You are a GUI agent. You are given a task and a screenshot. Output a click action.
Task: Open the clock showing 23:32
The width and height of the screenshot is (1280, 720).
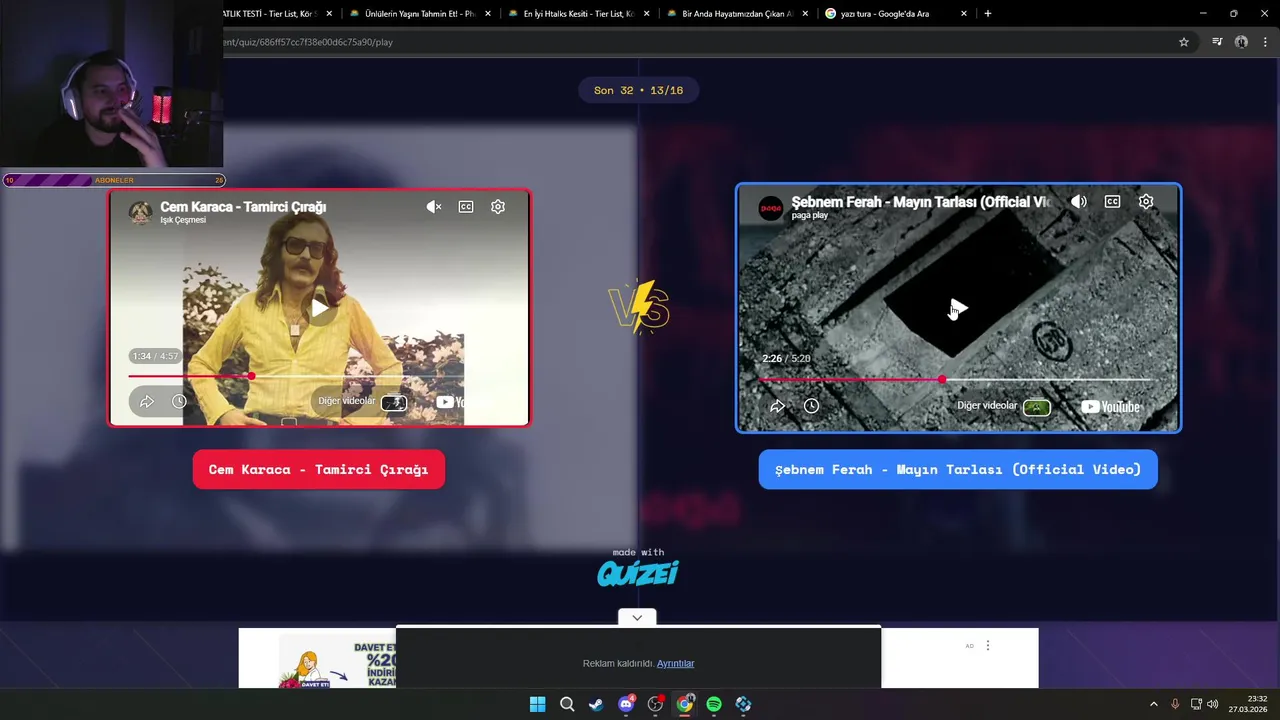click(x=1250, y=704)
